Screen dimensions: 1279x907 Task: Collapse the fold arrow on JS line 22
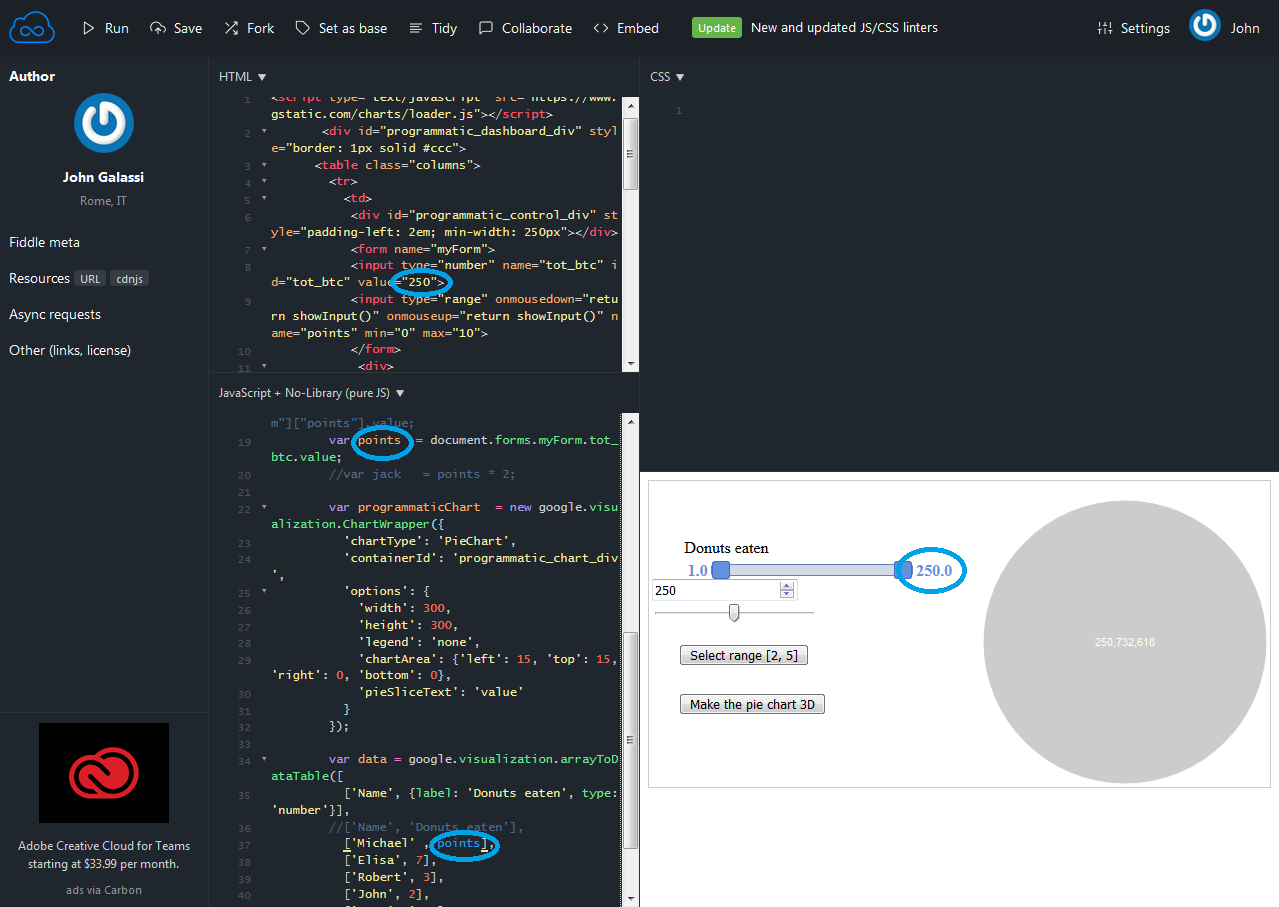click(264, 508)
